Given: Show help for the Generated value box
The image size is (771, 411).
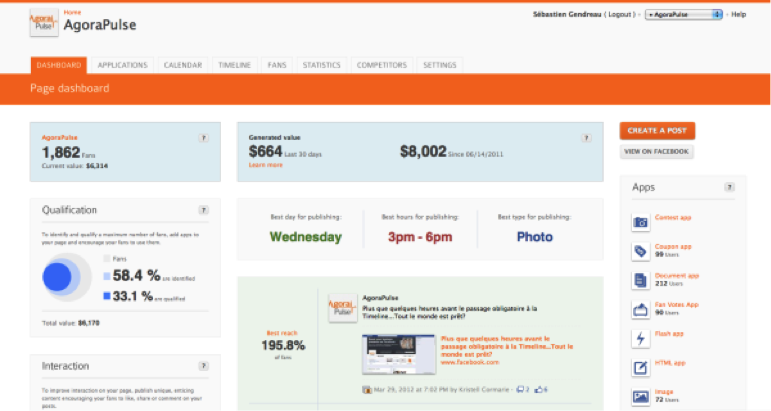Looking at the screenshot, I should 586,138.
